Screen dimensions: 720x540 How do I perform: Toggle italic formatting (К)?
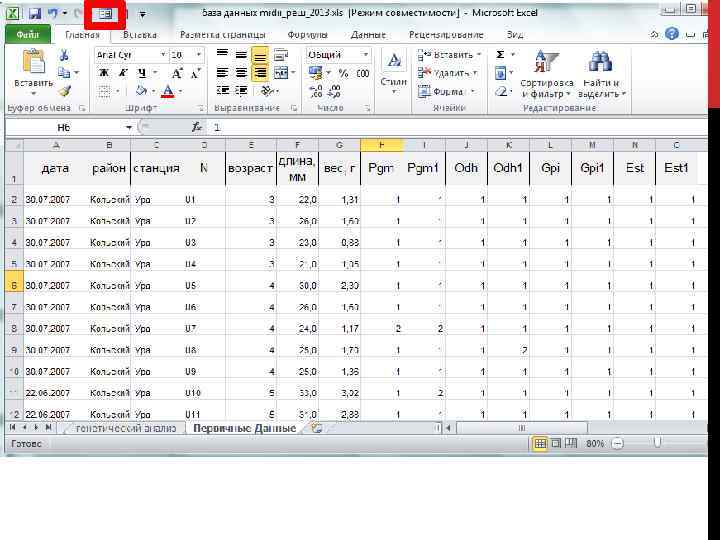click(x=123, y=73)
